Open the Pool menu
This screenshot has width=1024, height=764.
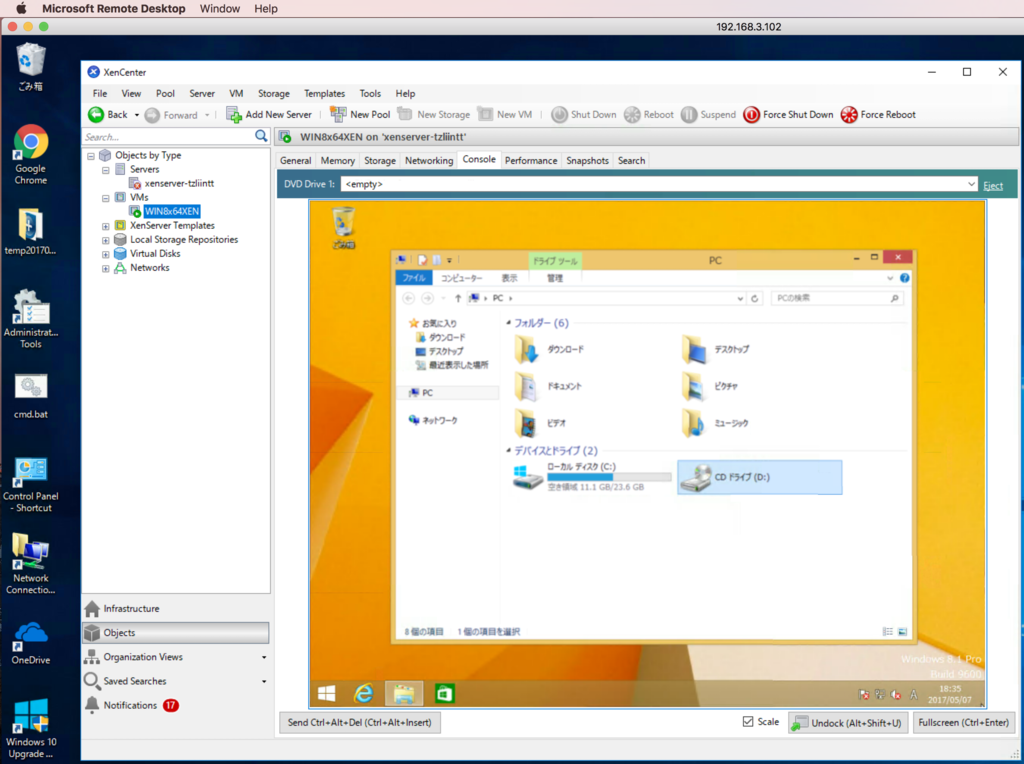click(165, 93)
